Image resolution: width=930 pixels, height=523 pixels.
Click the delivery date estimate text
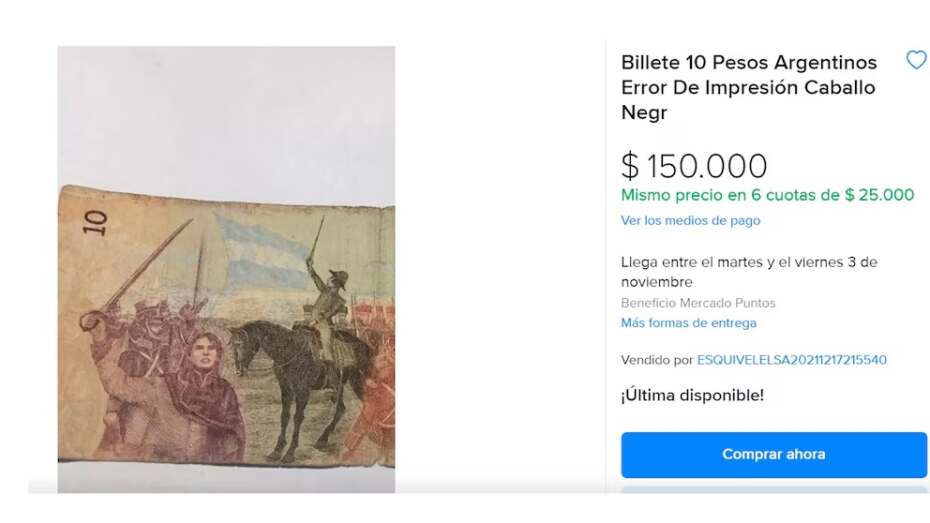pos(749,272)
